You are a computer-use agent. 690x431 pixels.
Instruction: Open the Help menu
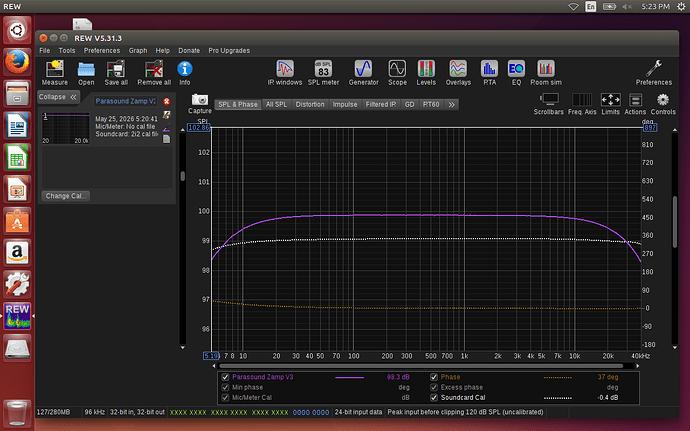162,51
